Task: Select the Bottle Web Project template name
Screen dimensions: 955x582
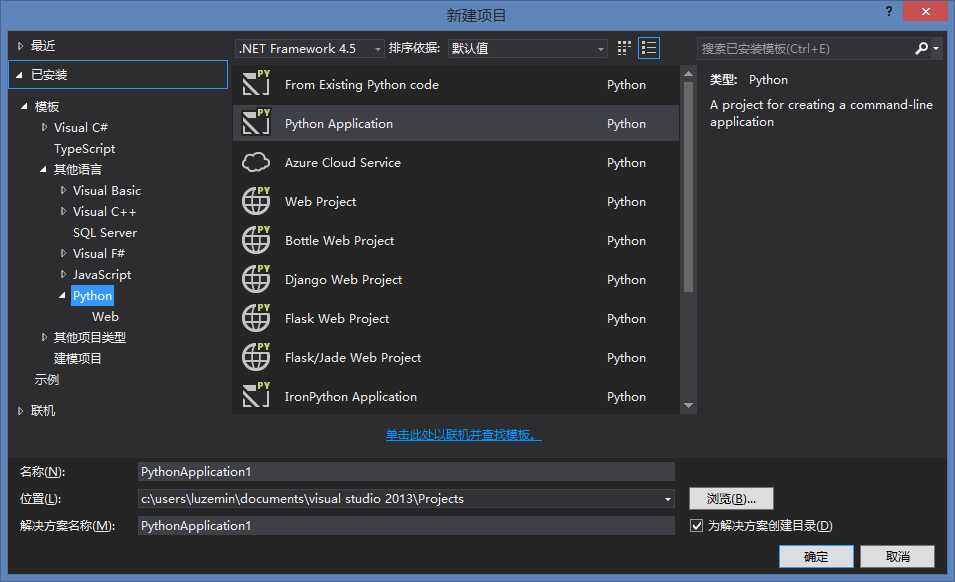Action: 339,240
